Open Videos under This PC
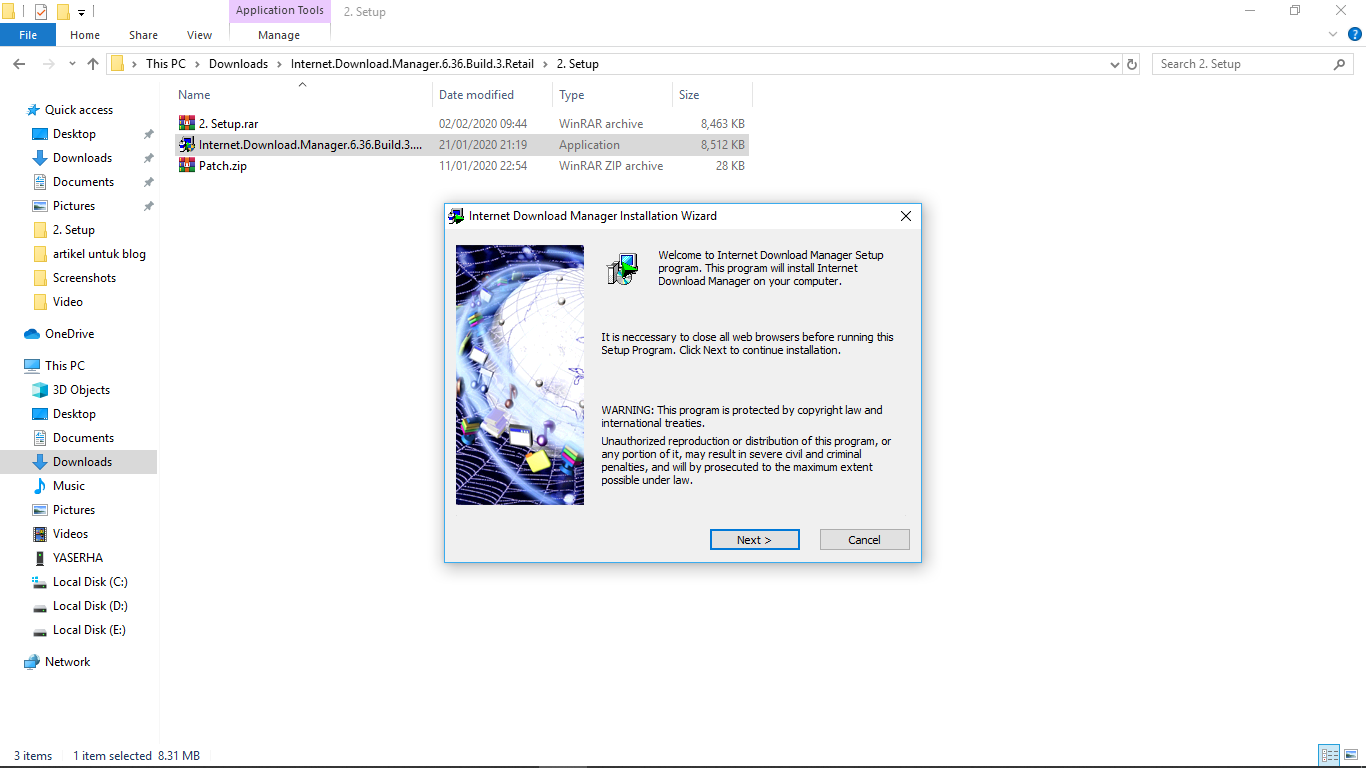 coord(71,534)
